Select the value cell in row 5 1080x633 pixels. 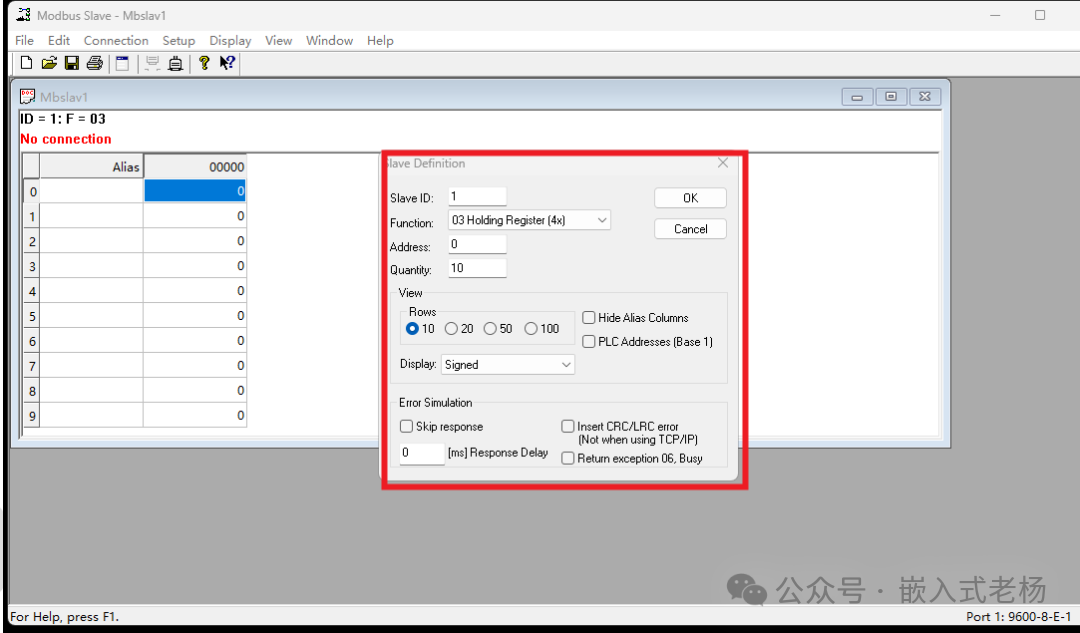(x=195, y=315)
